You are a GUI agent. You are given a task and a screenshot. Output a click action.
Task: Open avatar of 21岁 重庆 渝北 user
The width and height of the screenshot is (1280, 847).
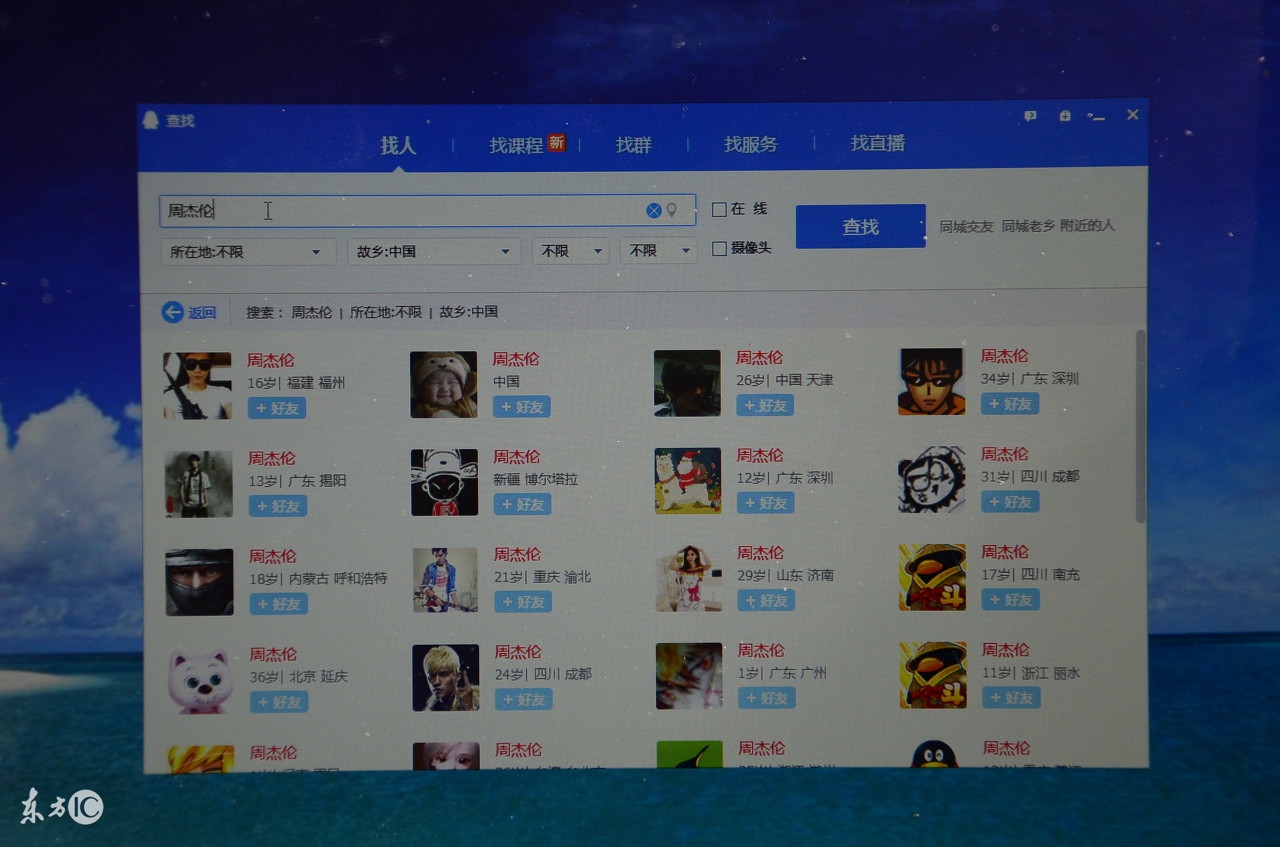click(446, 580)
